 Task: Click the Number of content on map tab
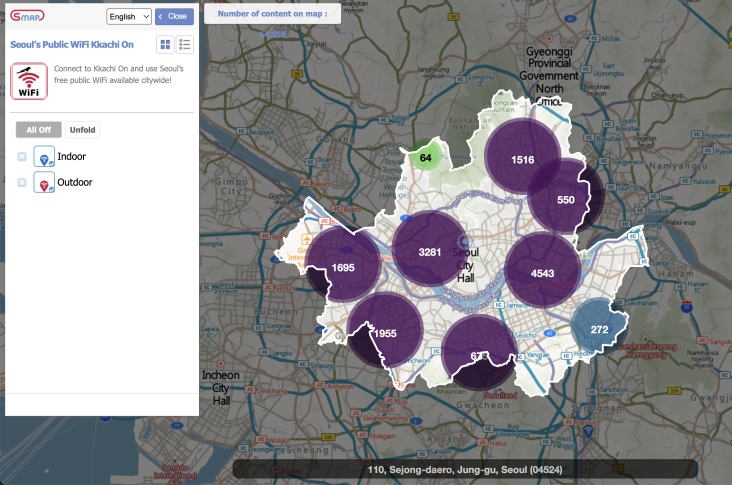coord(272,12)
